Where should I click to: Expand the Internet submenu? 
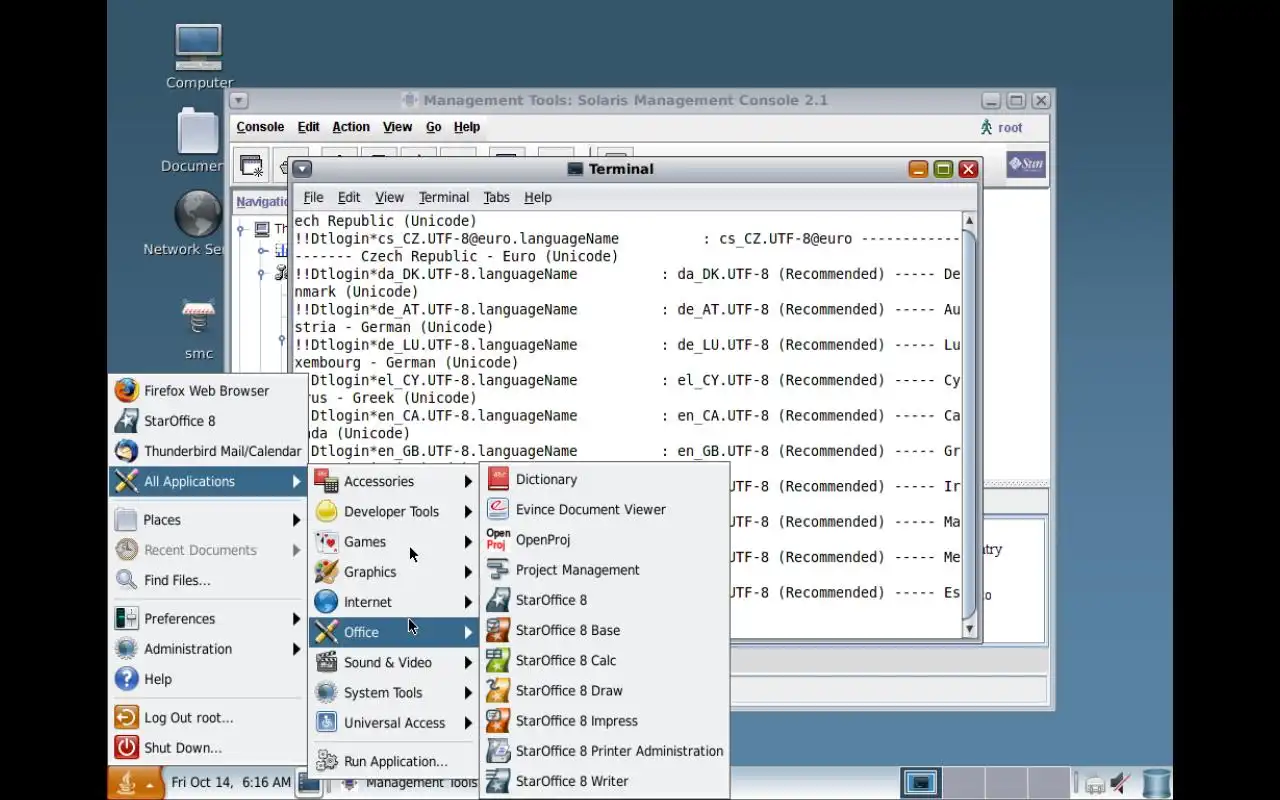[394, 602]
